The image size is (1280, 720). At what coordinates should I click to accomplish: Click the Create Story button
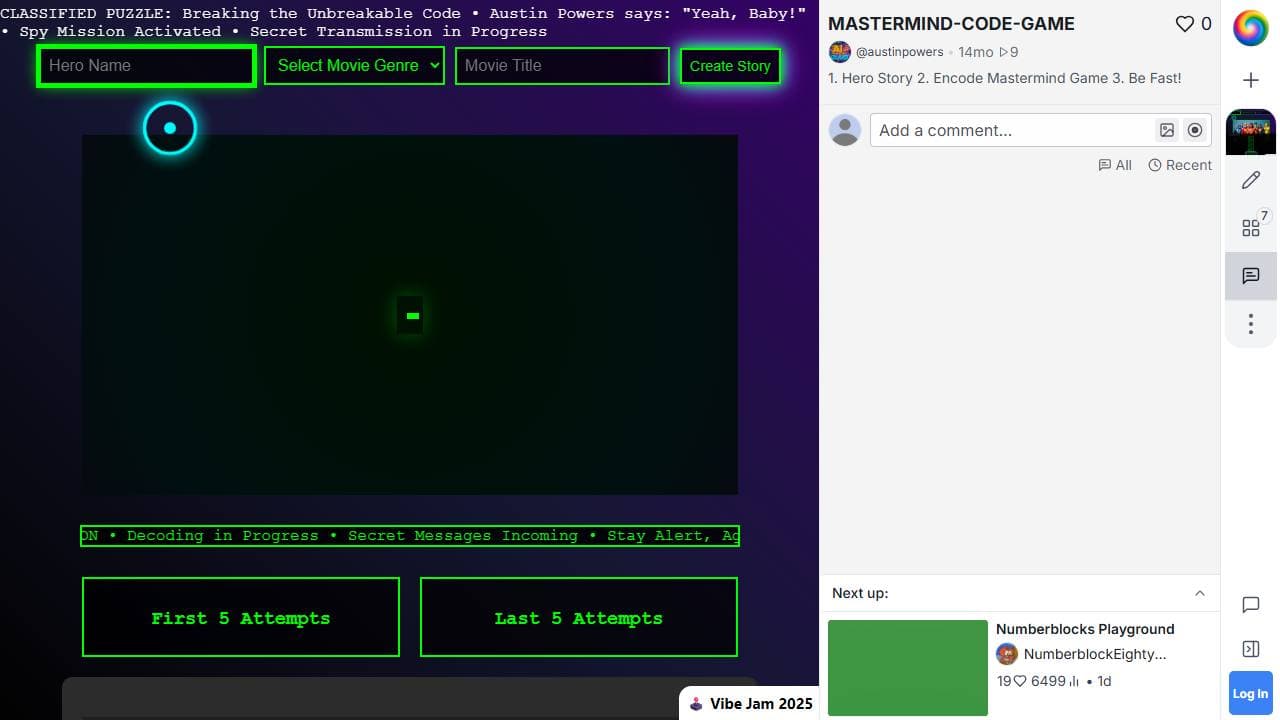(x=730, y=66)
